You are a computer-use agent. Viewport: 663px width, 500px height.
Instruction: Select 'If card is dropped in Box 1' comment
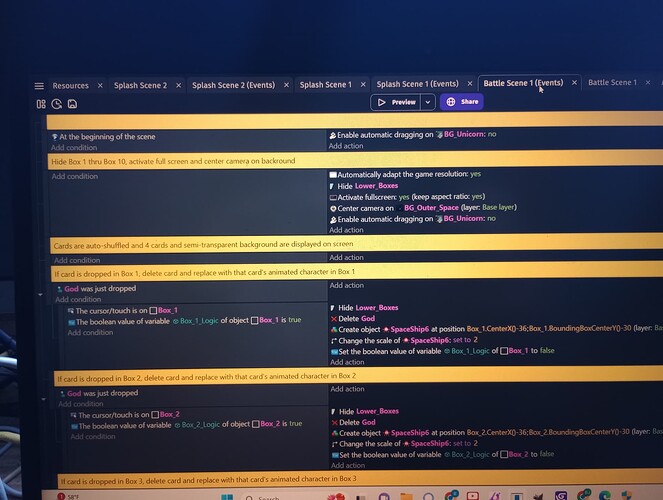click(356, 272)
